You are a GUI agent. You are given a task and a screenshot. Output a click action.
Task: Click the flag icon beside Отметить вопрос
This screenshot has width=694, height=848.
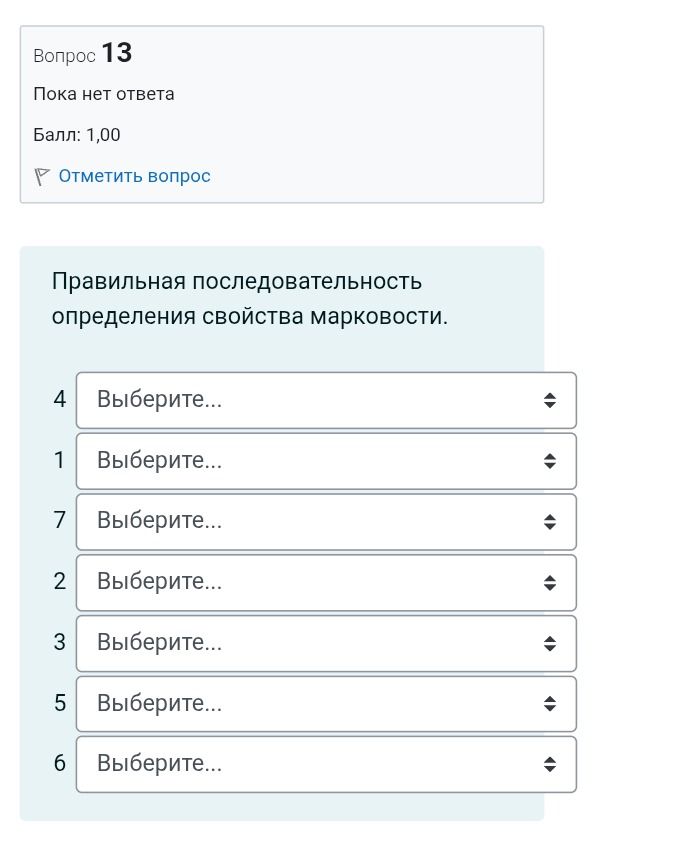click(x=42, y=176)
